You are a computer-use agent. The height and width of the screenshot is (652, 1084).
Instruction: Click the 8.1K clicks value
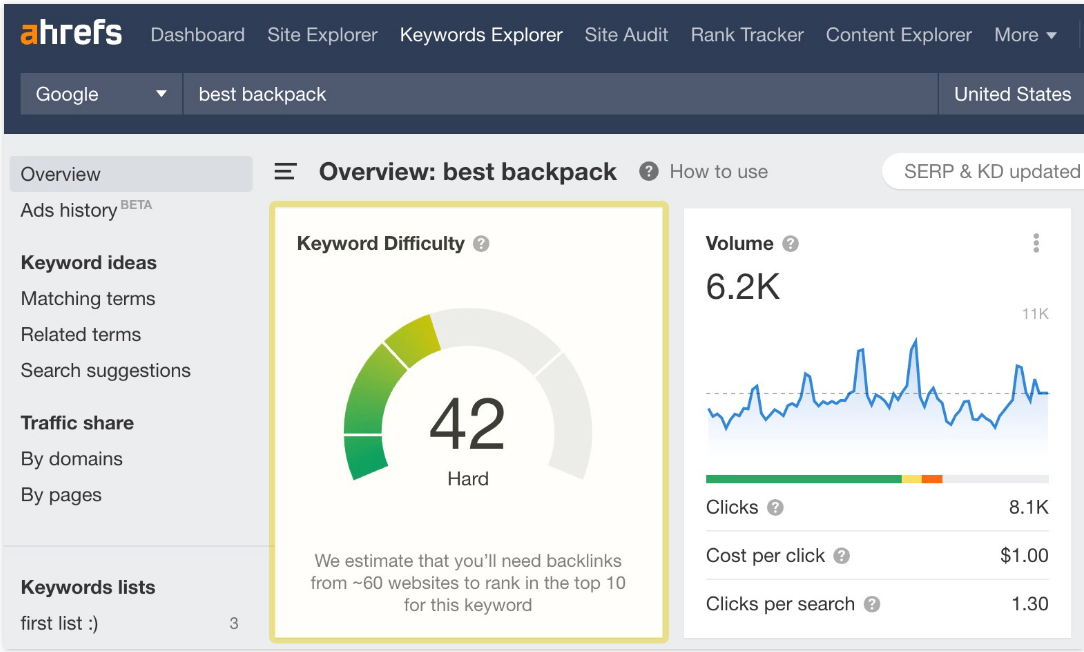click(1029, 507)
